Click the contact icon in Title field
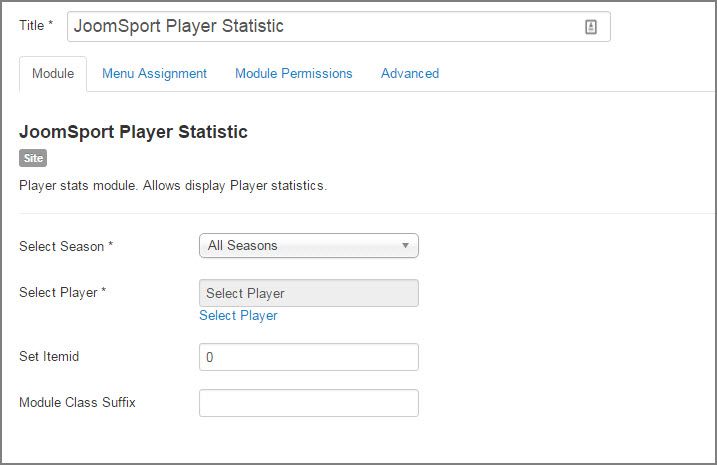Screen dimensions: 717x465 point(590,27)
